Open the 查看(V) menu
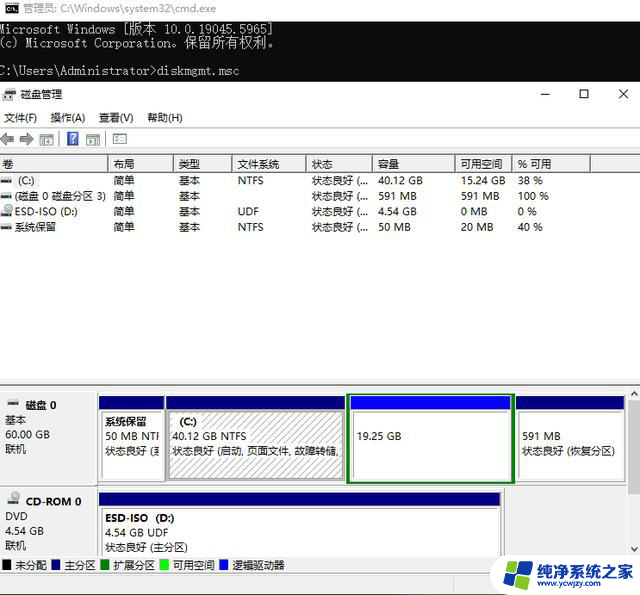This screenshot has width=640, height=595. 116,118
